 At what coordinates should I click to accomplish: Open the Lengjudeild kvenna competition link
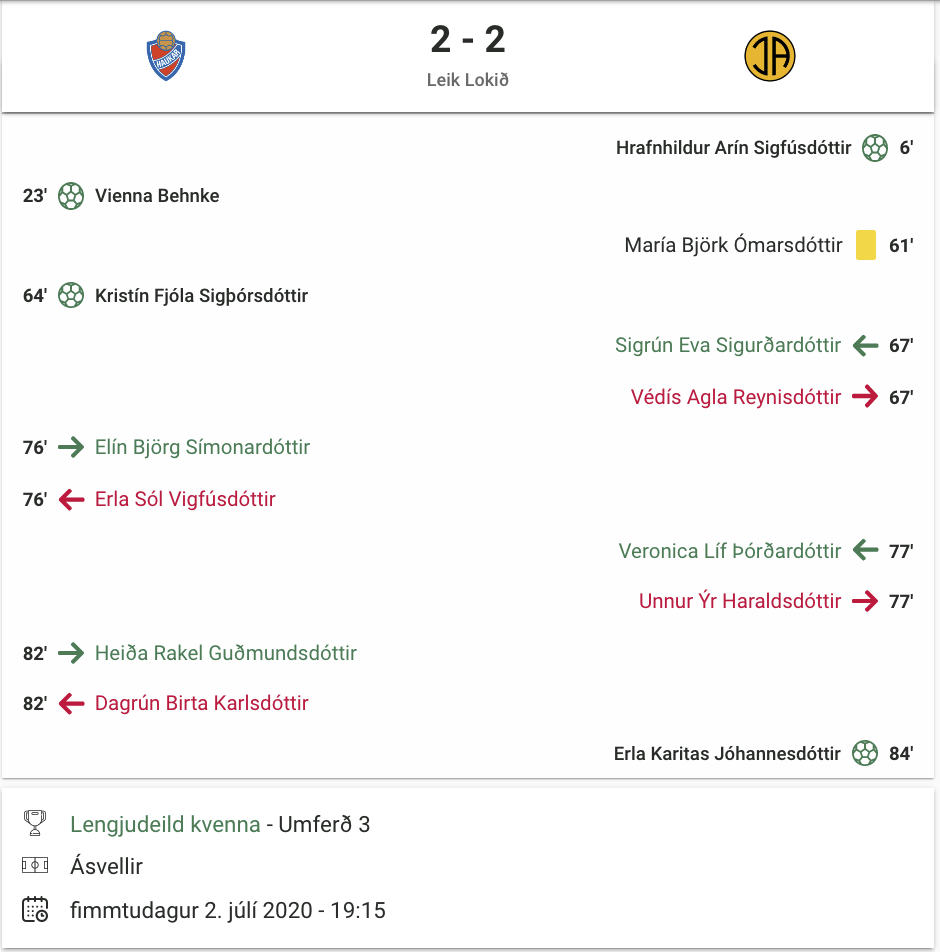pyautogui.click(x=165, y=824)
